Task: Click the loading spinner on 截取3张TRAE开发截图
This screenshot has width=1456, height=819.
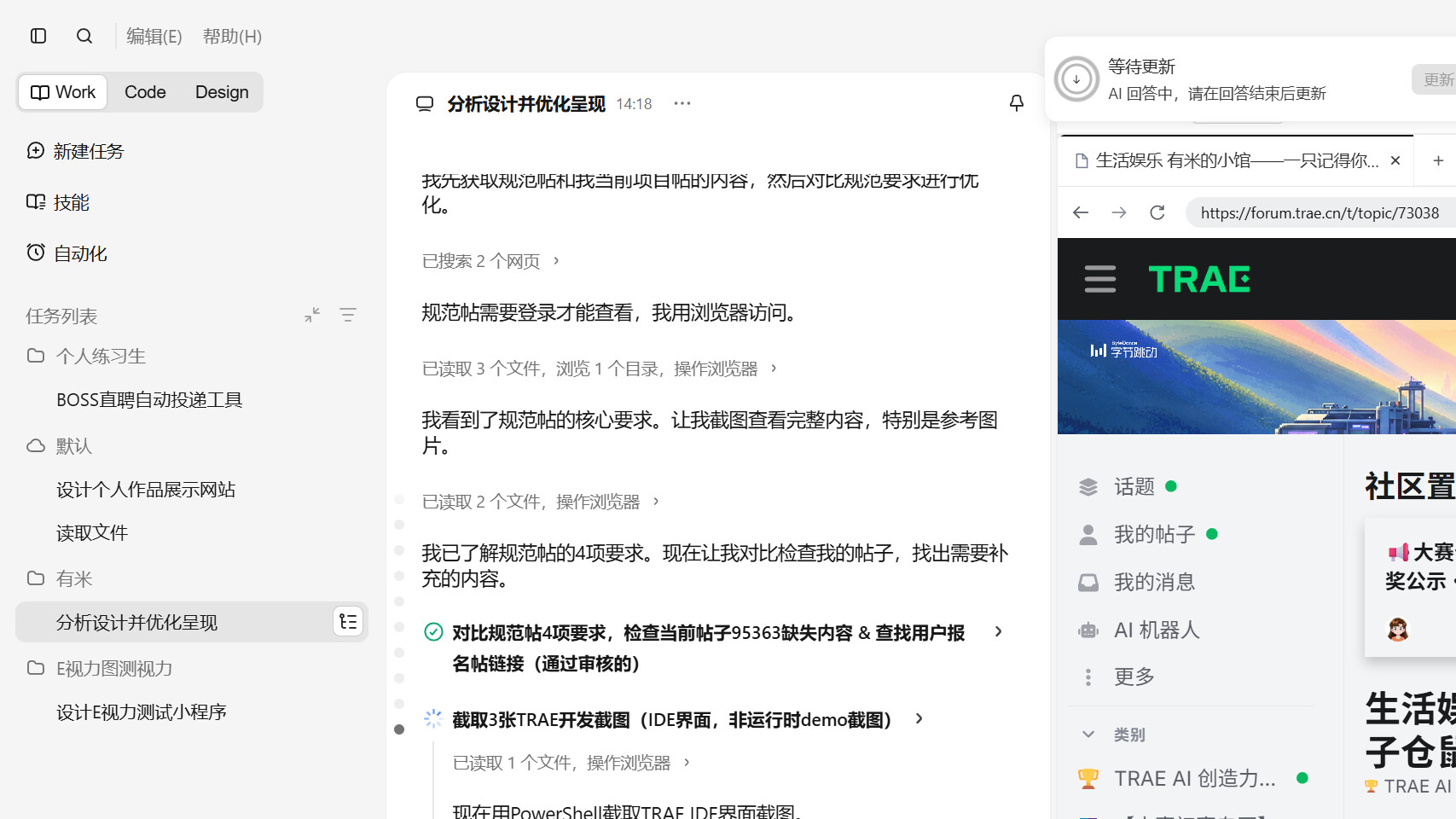Action: (x=433, y=719)
